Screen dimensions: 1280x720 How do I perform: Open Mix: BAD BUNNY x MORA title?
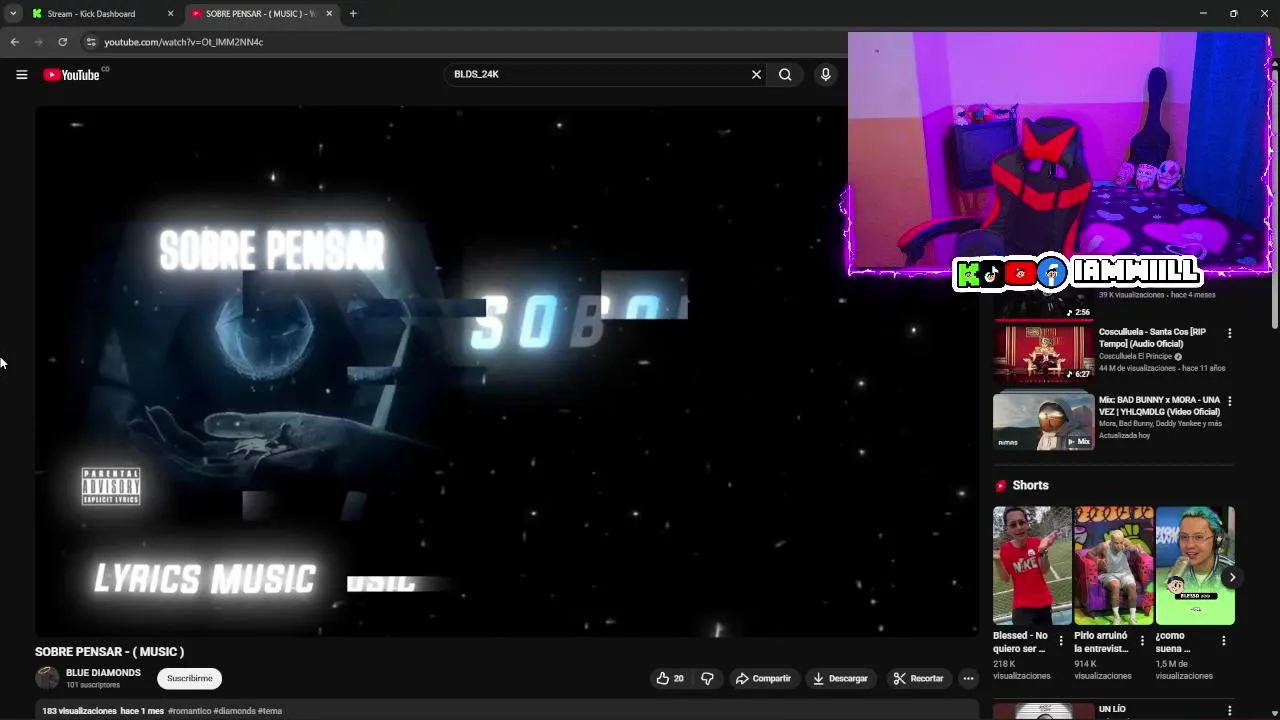1159,406
